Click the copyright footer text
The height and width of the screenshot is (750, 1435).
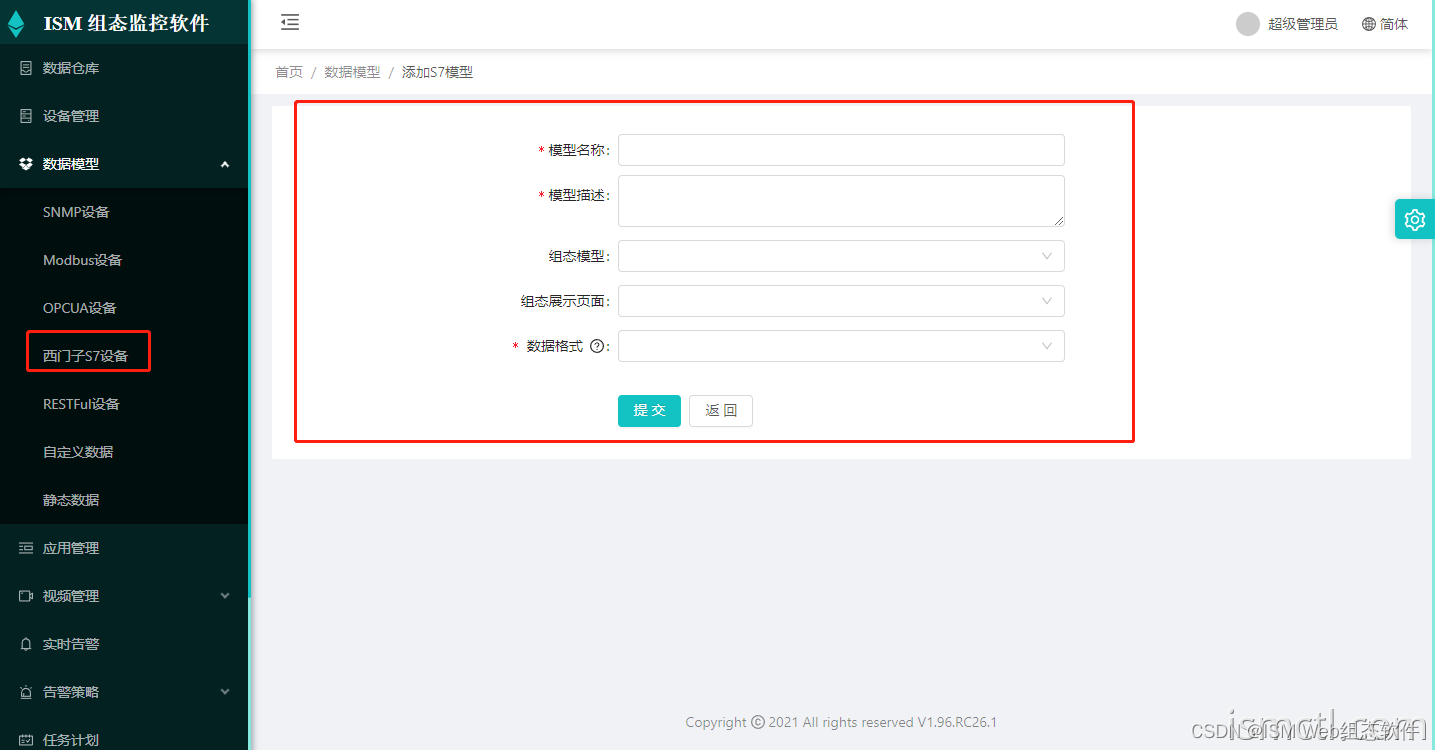click(x=841, y=722)
